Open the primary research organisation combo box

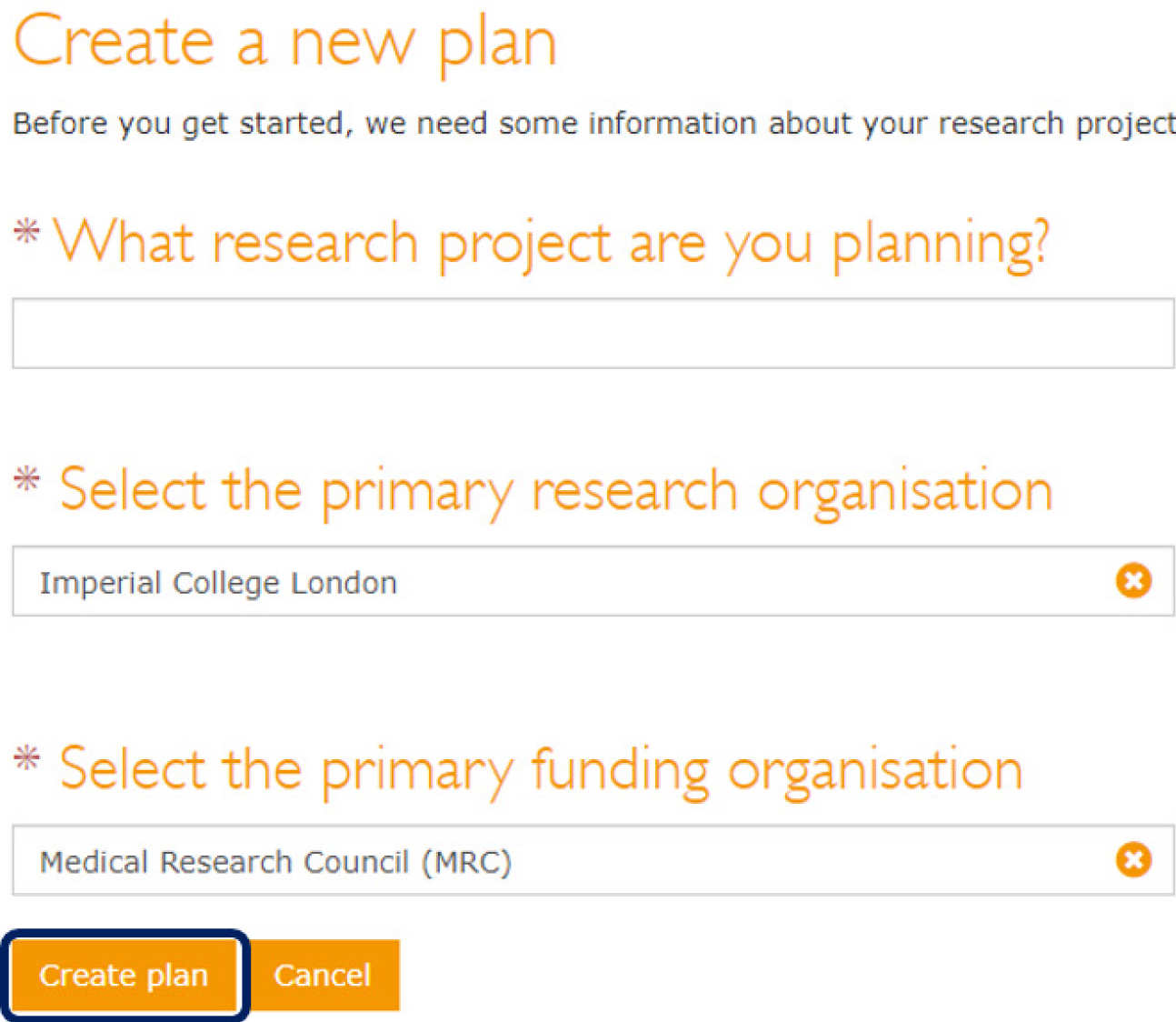click(x=636, y=582)
